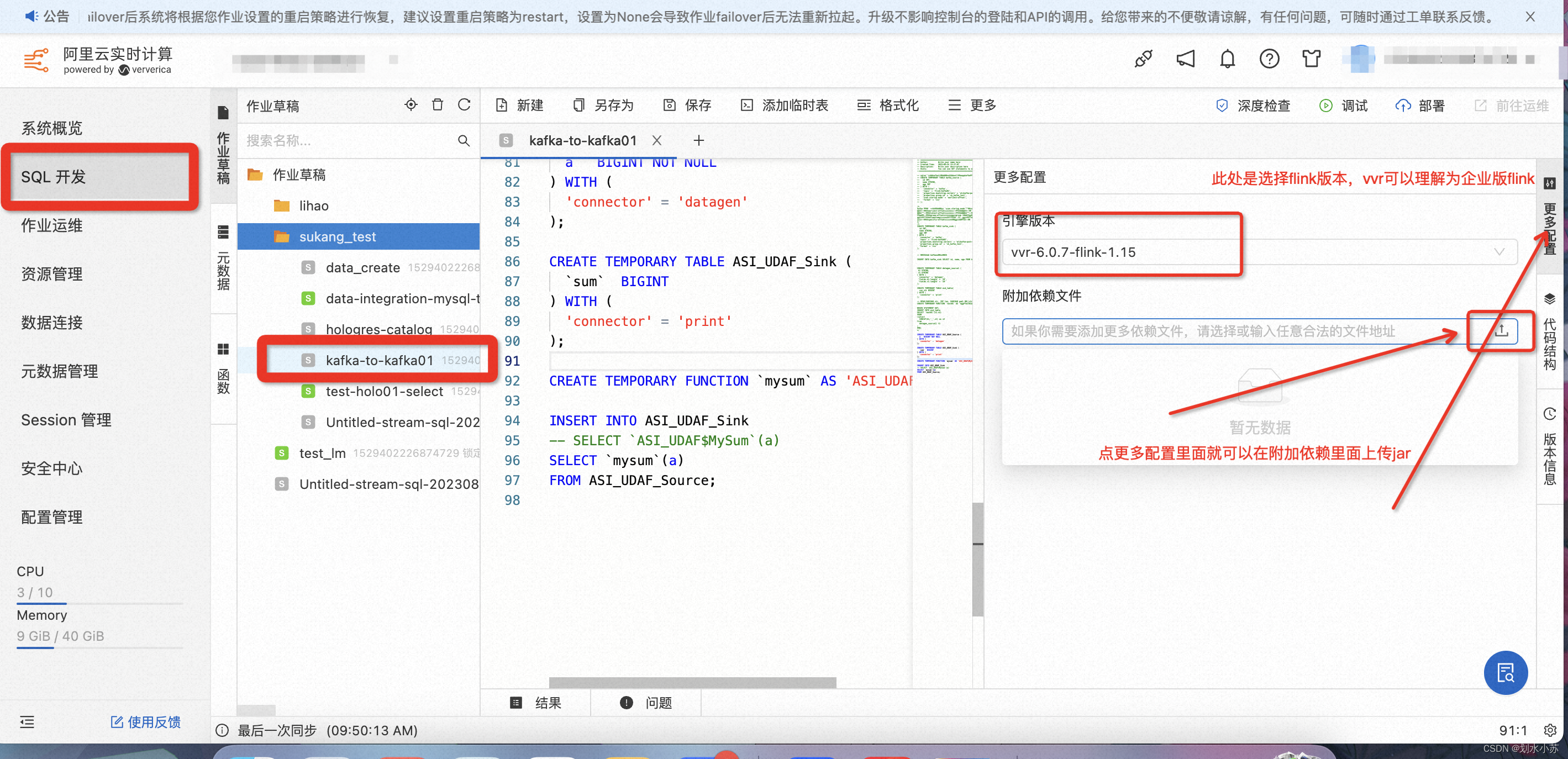Open the notification bell
Screen dimensions: 1568x759
pos(1227,59)
